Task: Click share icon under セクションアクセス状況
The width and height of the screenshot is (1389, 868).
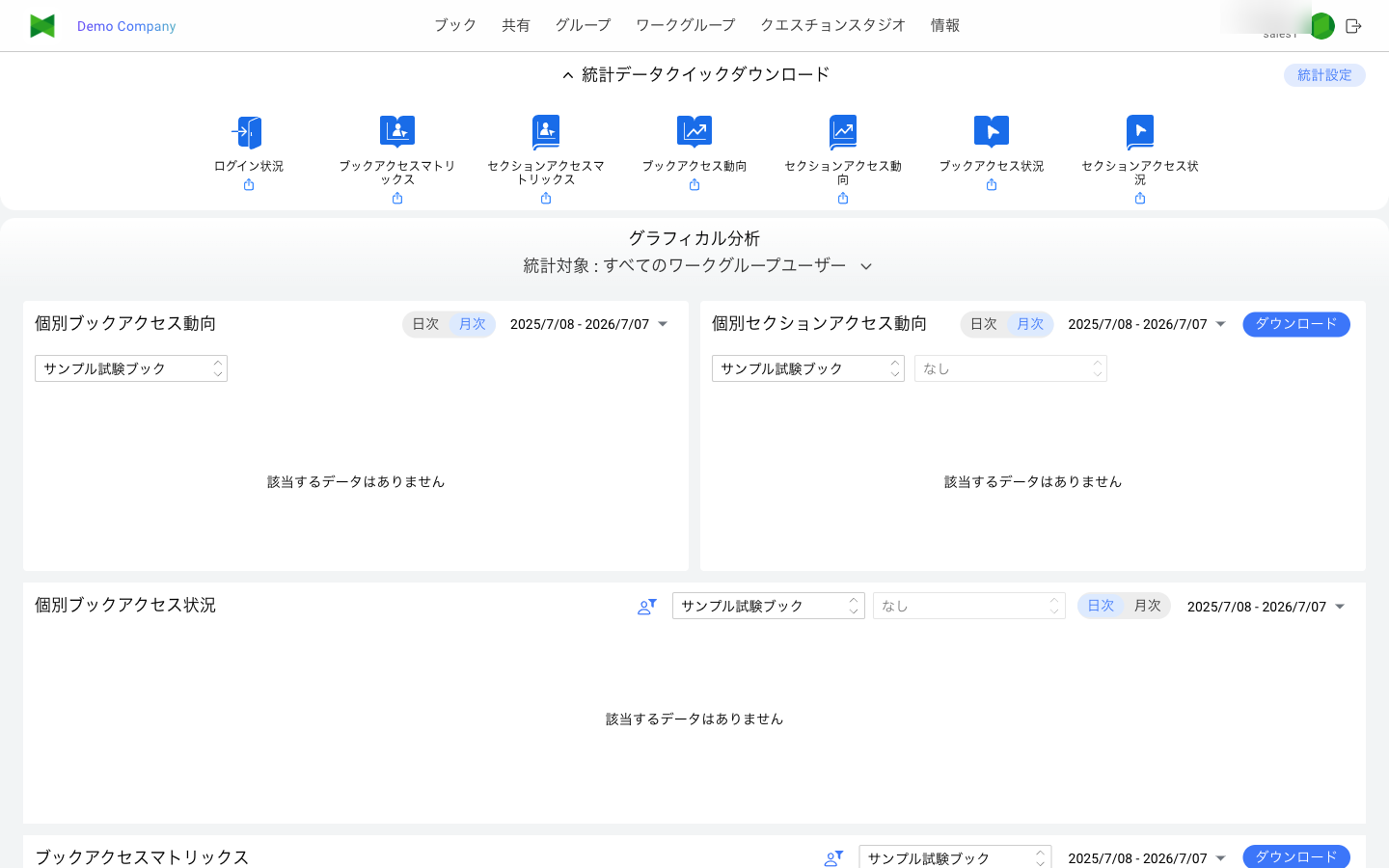Action: click(1140, 199)
